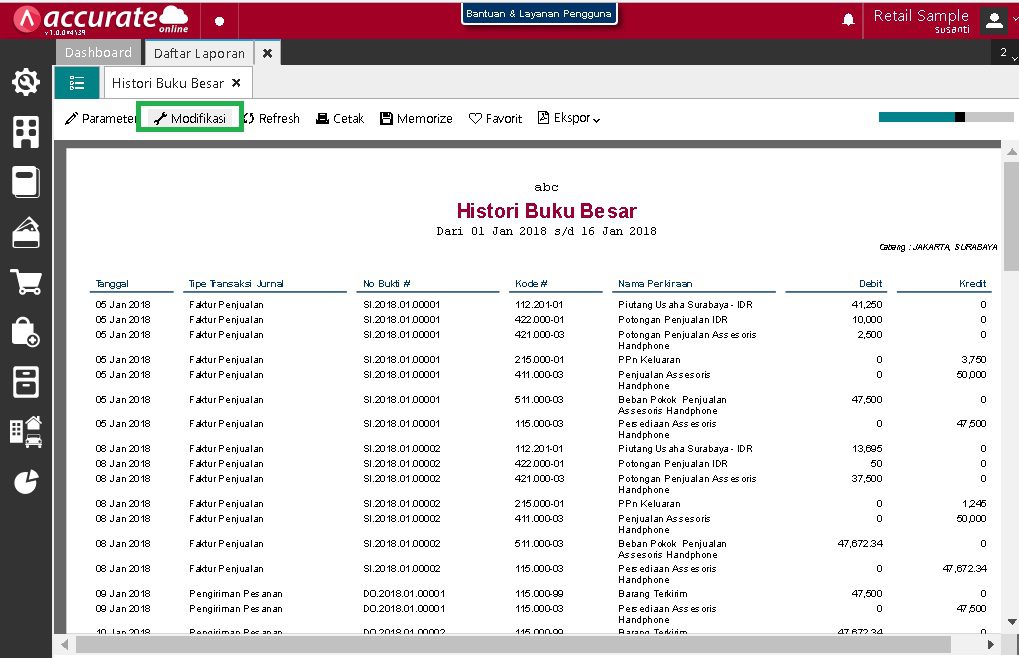Open the inventory cabinet module
The height and width of the screenshot is (658, 1019).
pyautogui.click(x=26, y=381)
